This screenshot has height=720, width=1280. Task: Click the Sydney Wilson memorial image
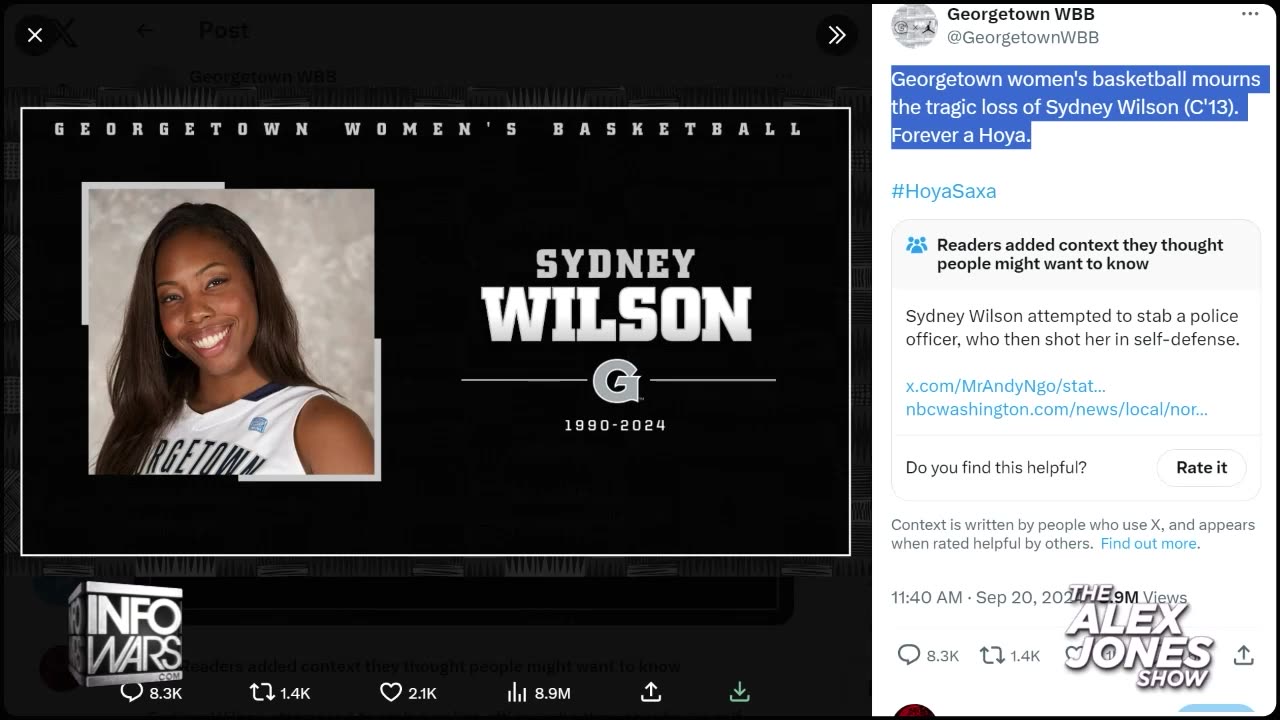click(x=435, y=331)
